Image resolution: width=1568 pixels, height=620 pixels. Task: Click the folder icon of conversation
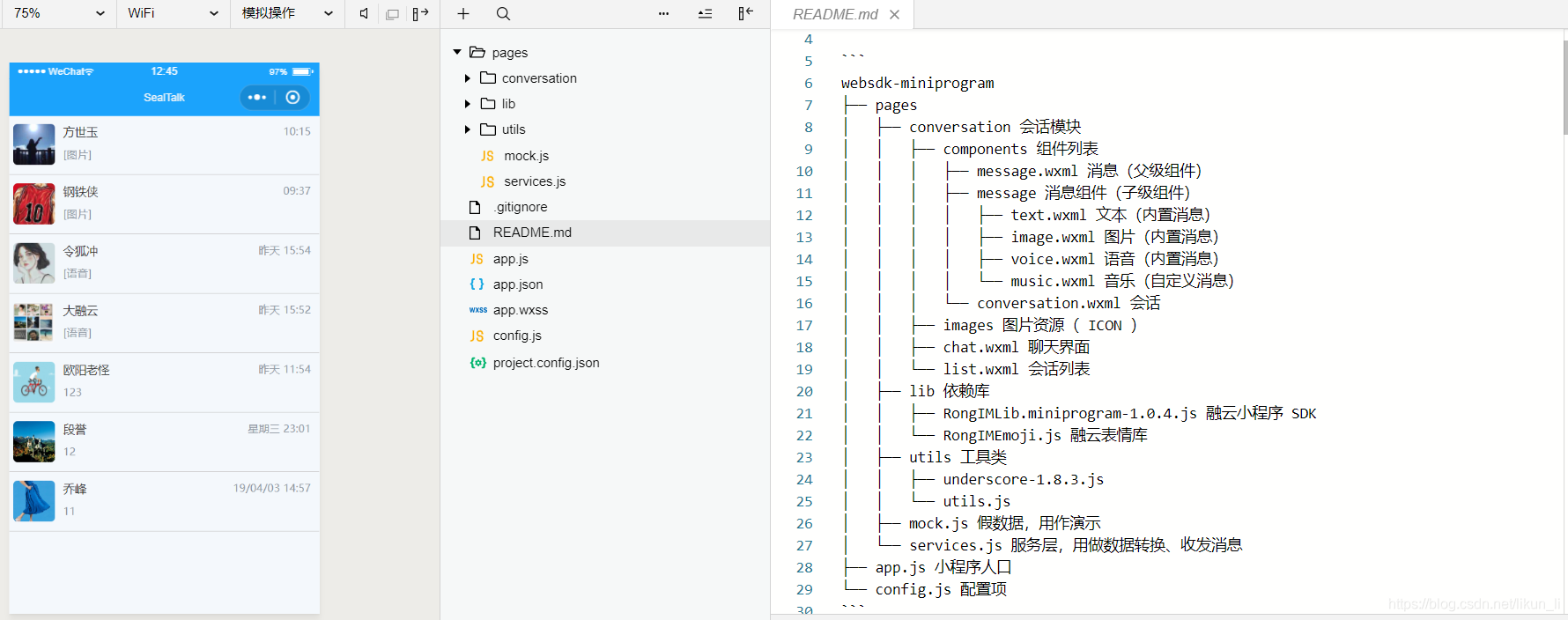[488, 77]
